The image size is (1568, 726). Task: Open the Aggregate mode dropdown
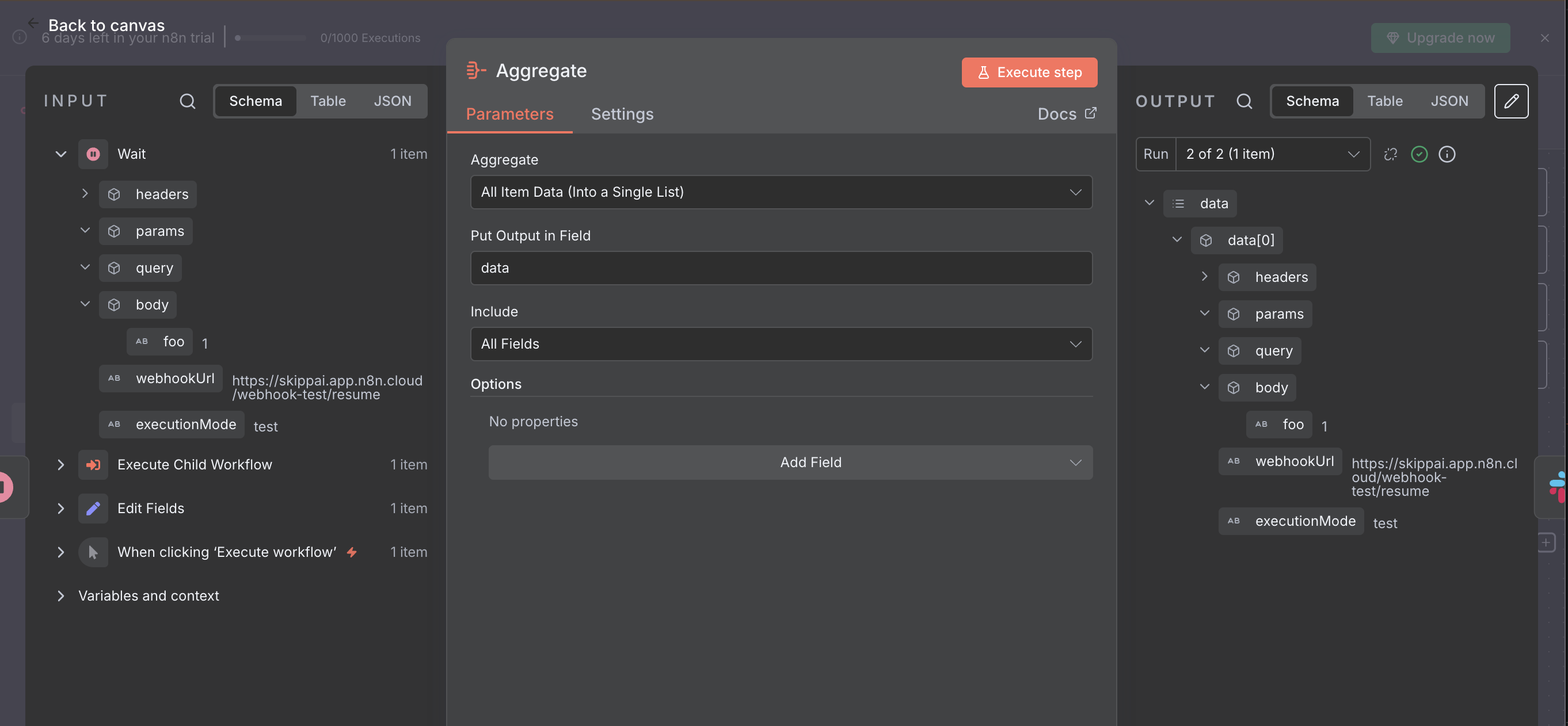(x=781, y=192)
